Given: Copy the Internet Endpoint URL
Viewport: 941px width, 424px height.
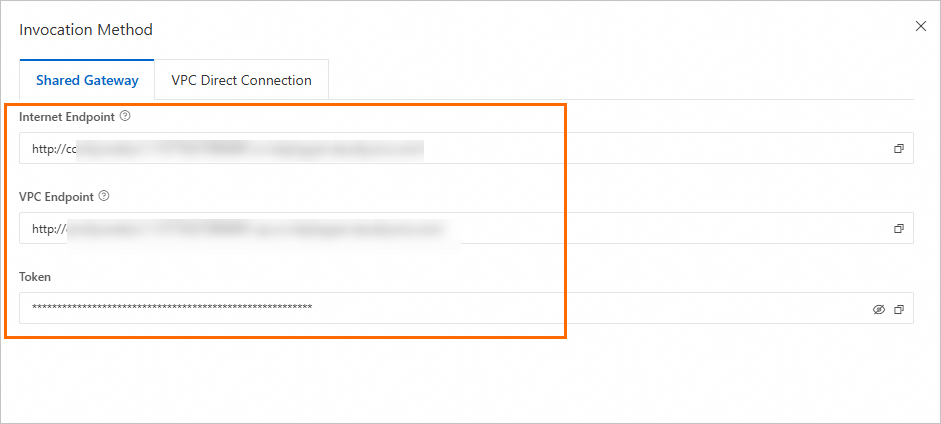Looking at the screenshot, I should [898, 148].
